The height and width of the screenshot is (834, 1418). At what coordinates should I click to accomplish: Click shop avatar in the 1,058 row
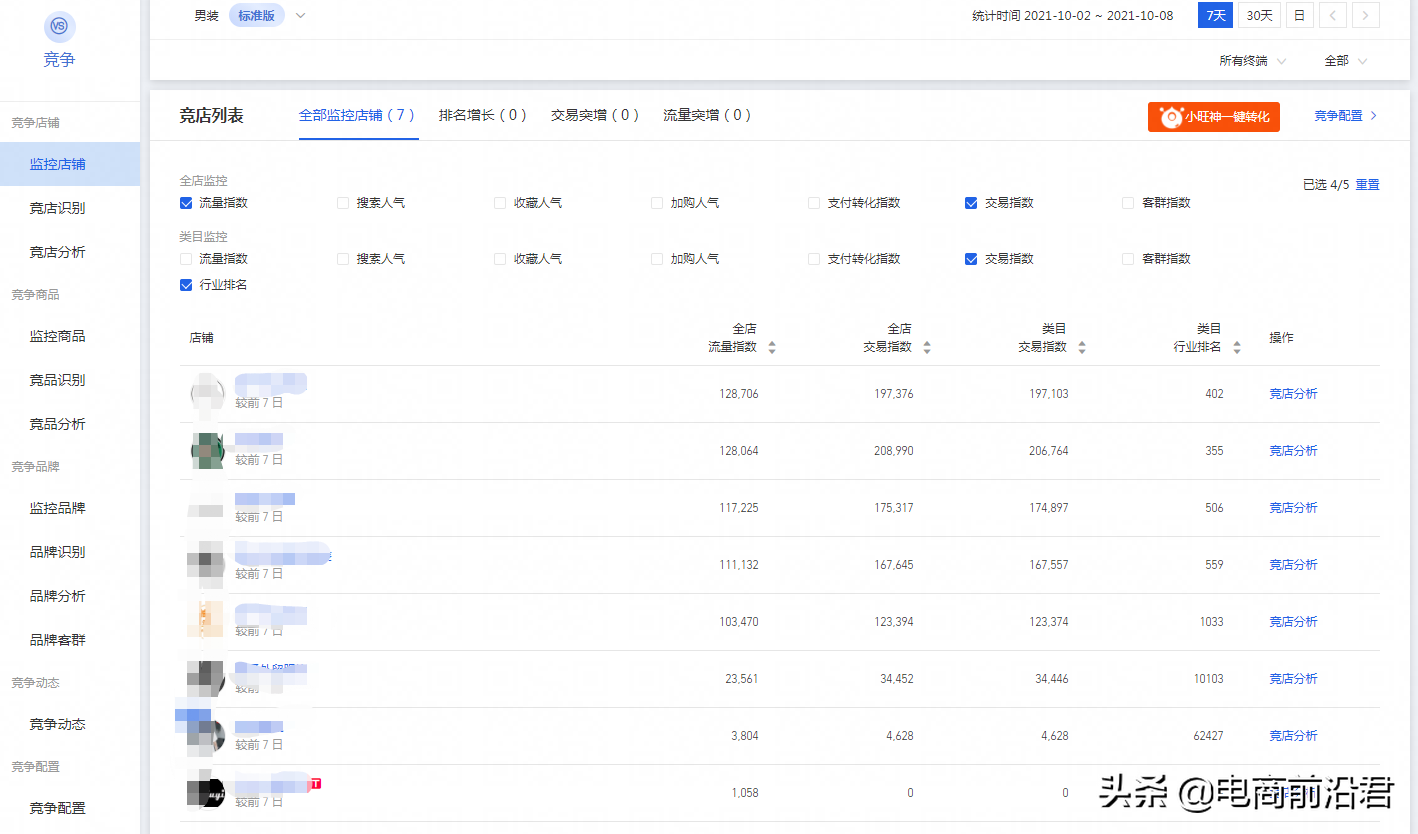(x=206, y=793)
